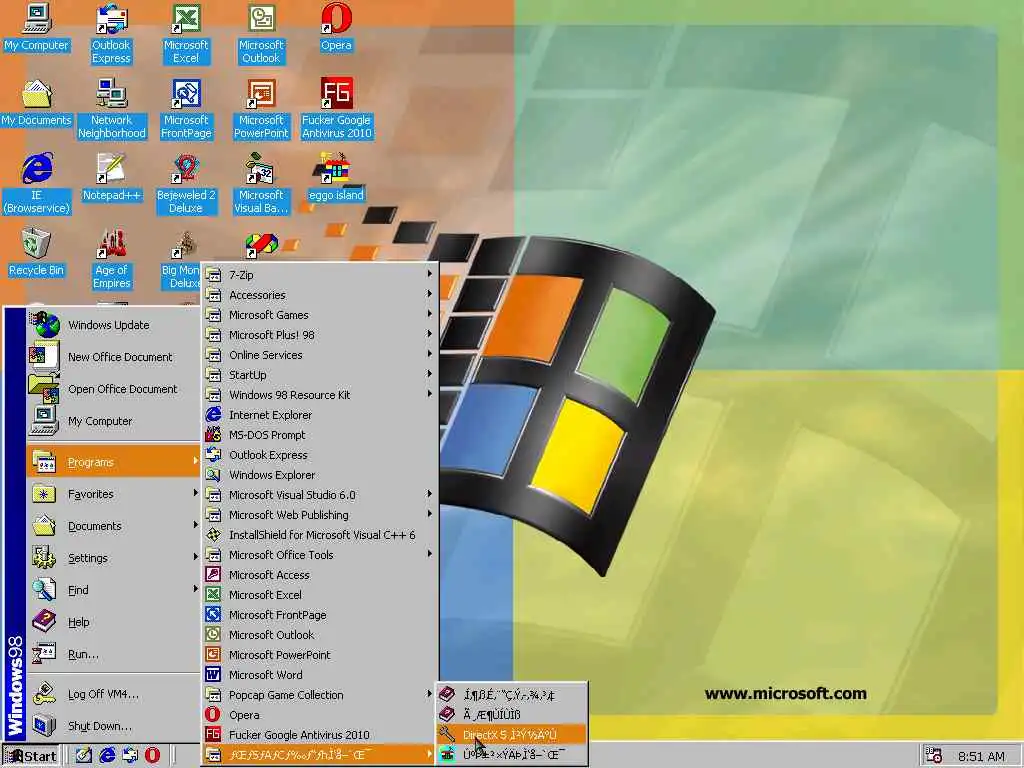Click Windows Update in Start menu
This screenshot has width=1024, height=768.
(113, 325)
